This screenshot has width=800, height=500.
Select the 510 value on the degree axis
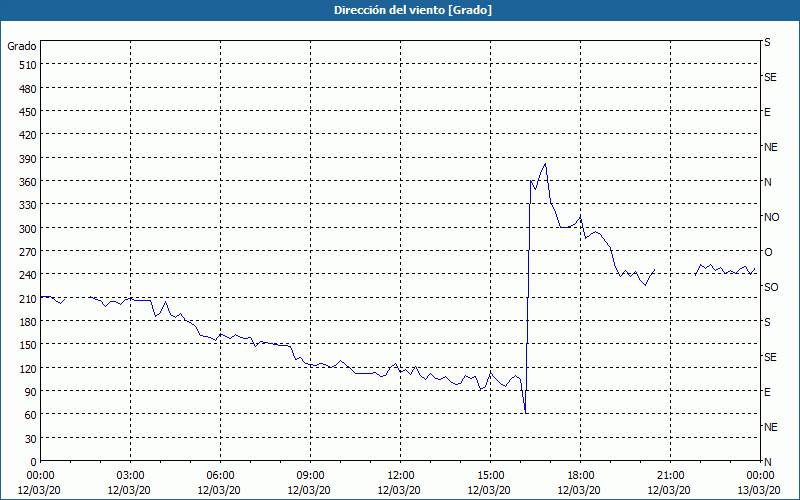click(x=28, y=65)
